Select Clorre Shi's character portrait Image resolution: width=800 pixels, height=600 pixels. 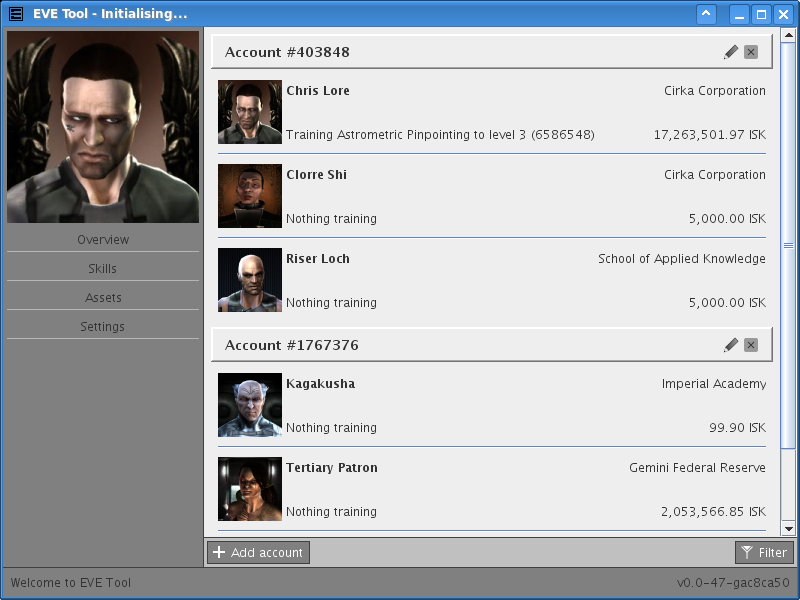pos(250,196)
